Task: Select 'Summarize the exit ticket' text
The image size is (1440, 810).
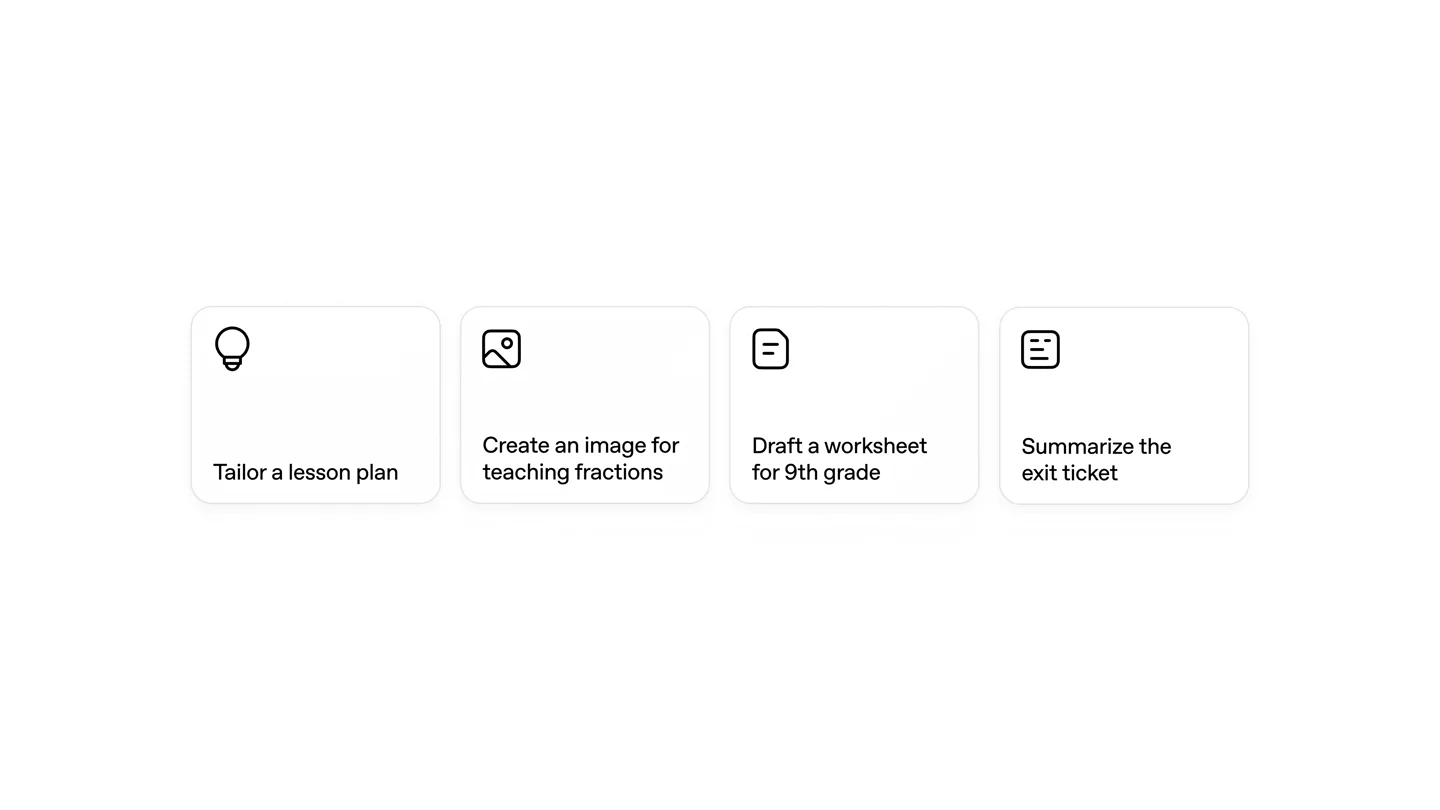Action: point(1096,459)
